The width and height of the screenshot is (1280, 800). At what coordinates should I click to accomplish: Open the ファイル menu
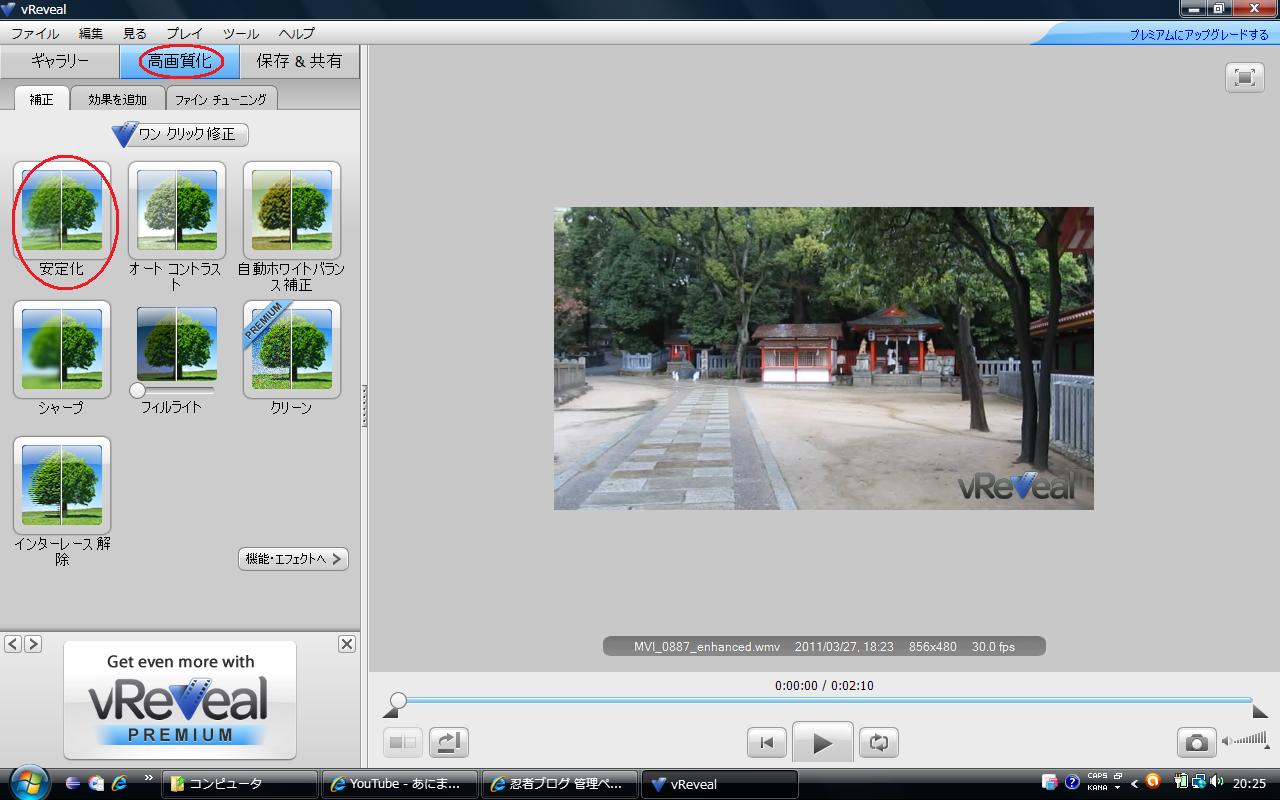(x=35, y=33)
